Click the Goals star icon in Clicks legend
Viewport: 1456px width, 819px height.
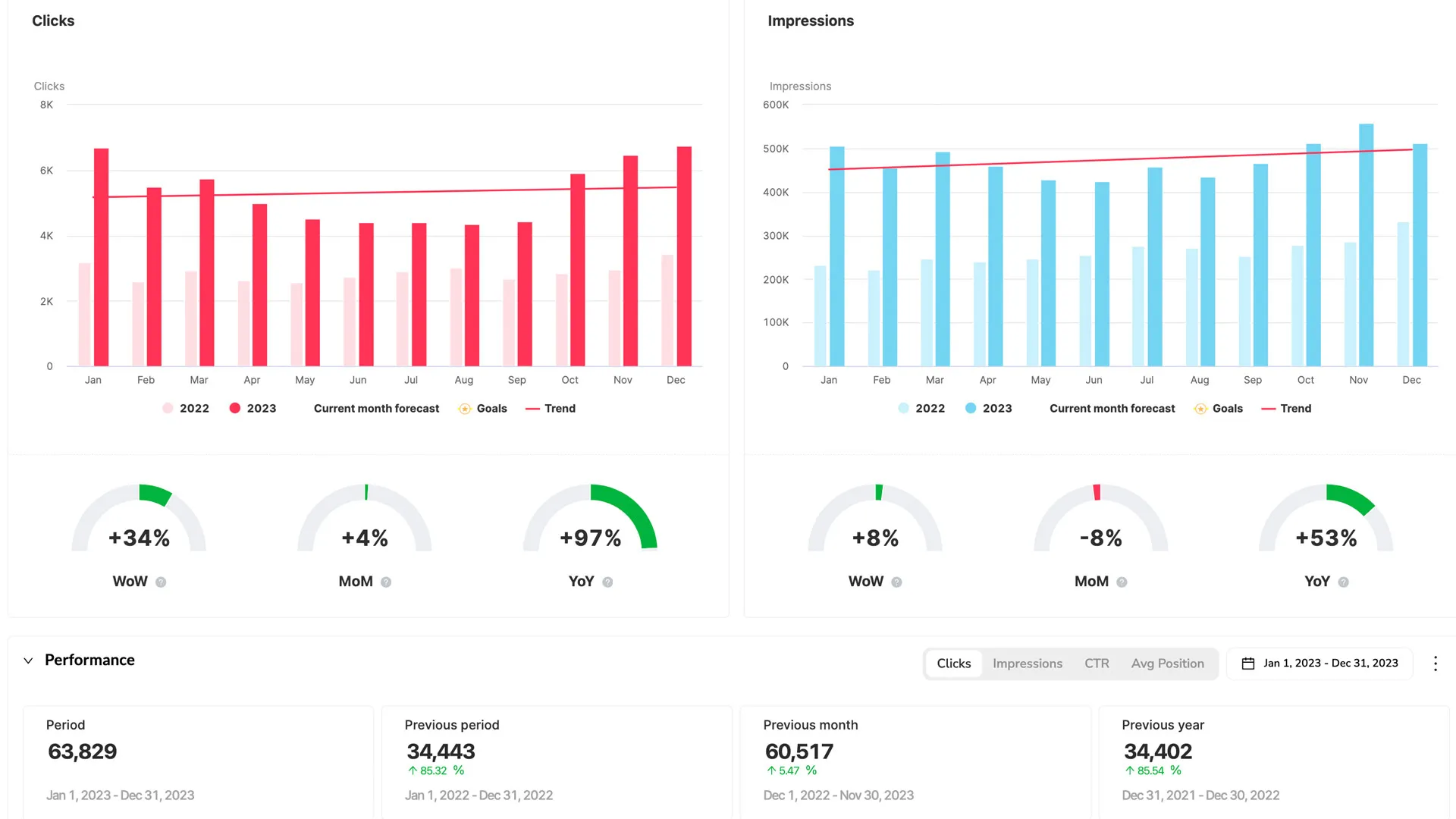(x=463, y=408)
